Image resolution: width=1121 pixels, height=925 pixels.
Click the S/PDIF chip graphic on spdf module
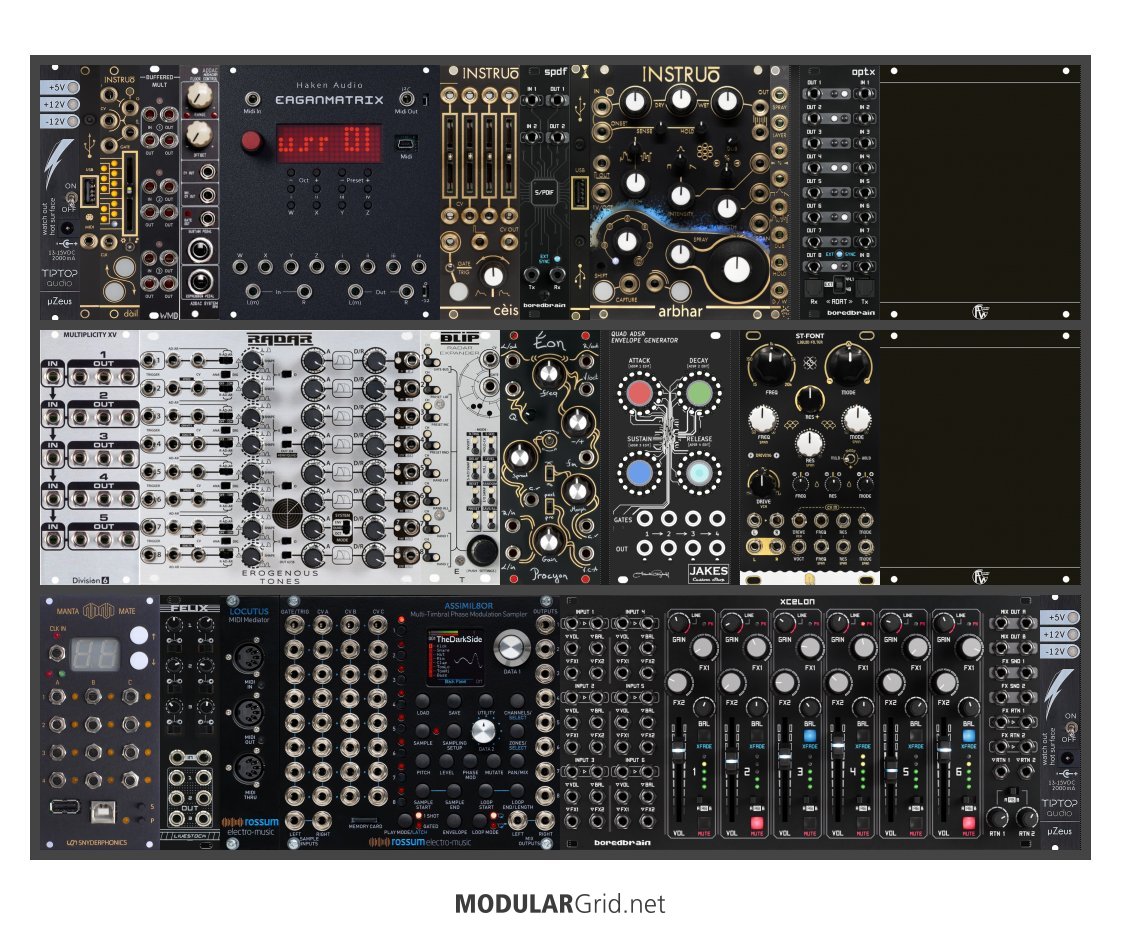pos(545,192)
